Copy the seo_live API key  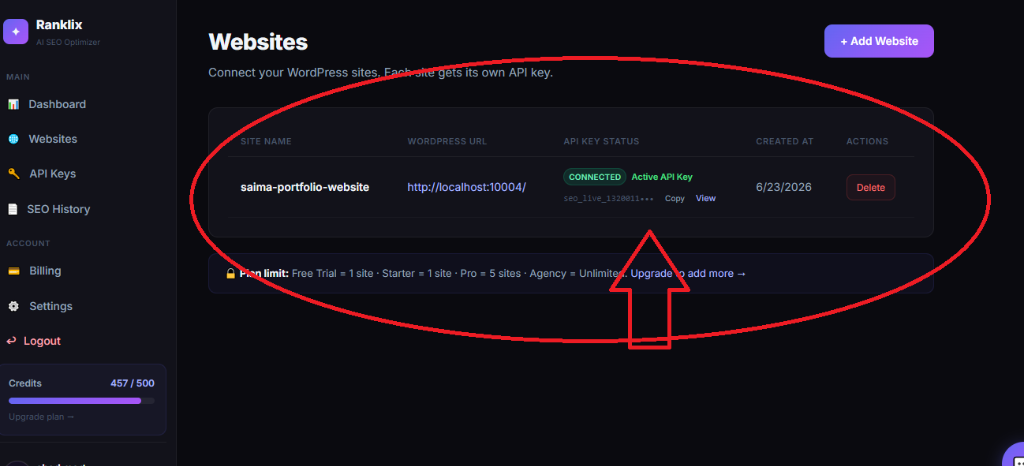(675, 198)
